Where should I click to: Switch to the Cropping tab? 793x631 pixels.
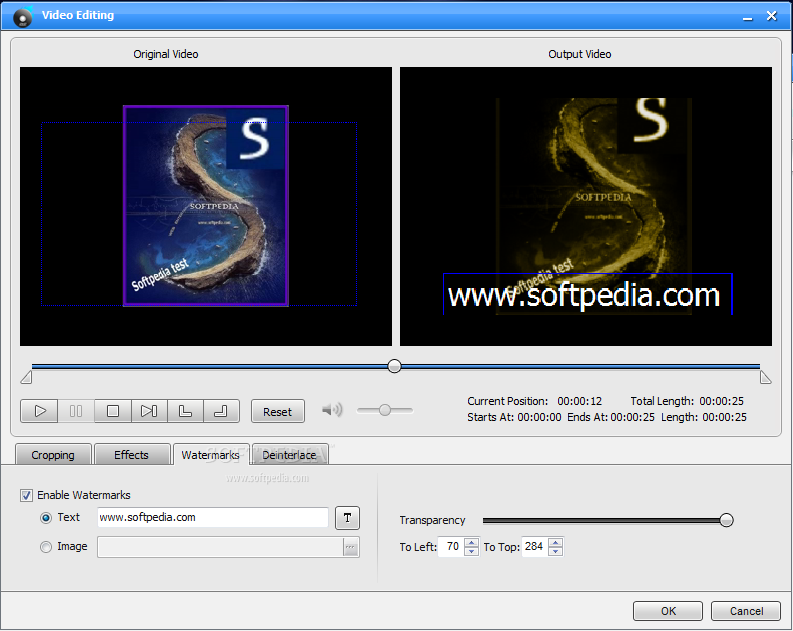pos(53,455)
